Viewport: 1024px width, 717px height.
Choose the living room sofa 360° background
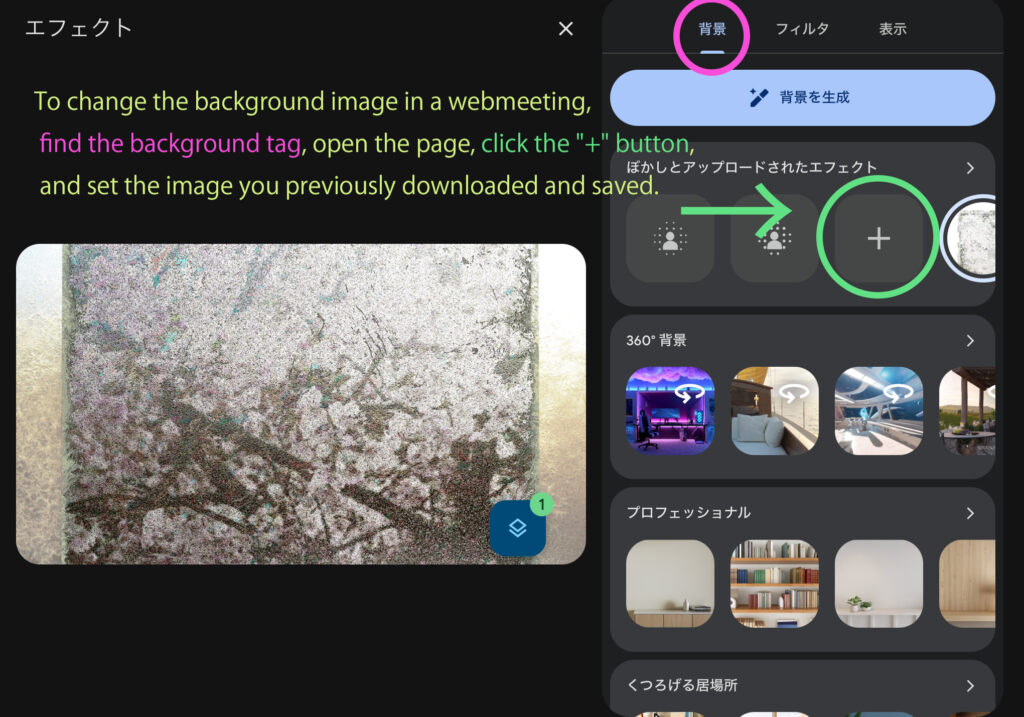[x=774, y=410]
